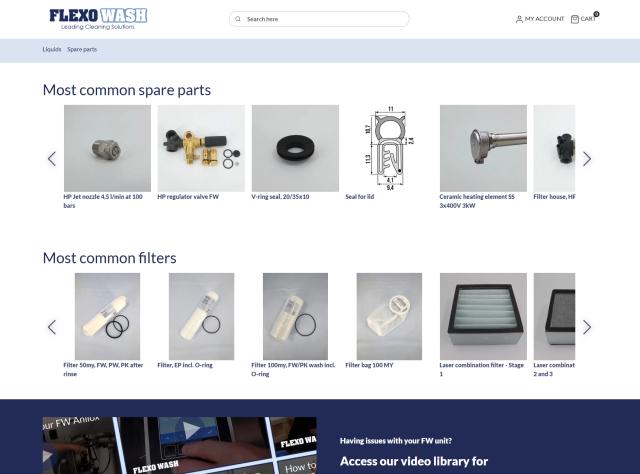
Task: Open Filter EP incl. O-ring image
Action: (x=202, y=316)
